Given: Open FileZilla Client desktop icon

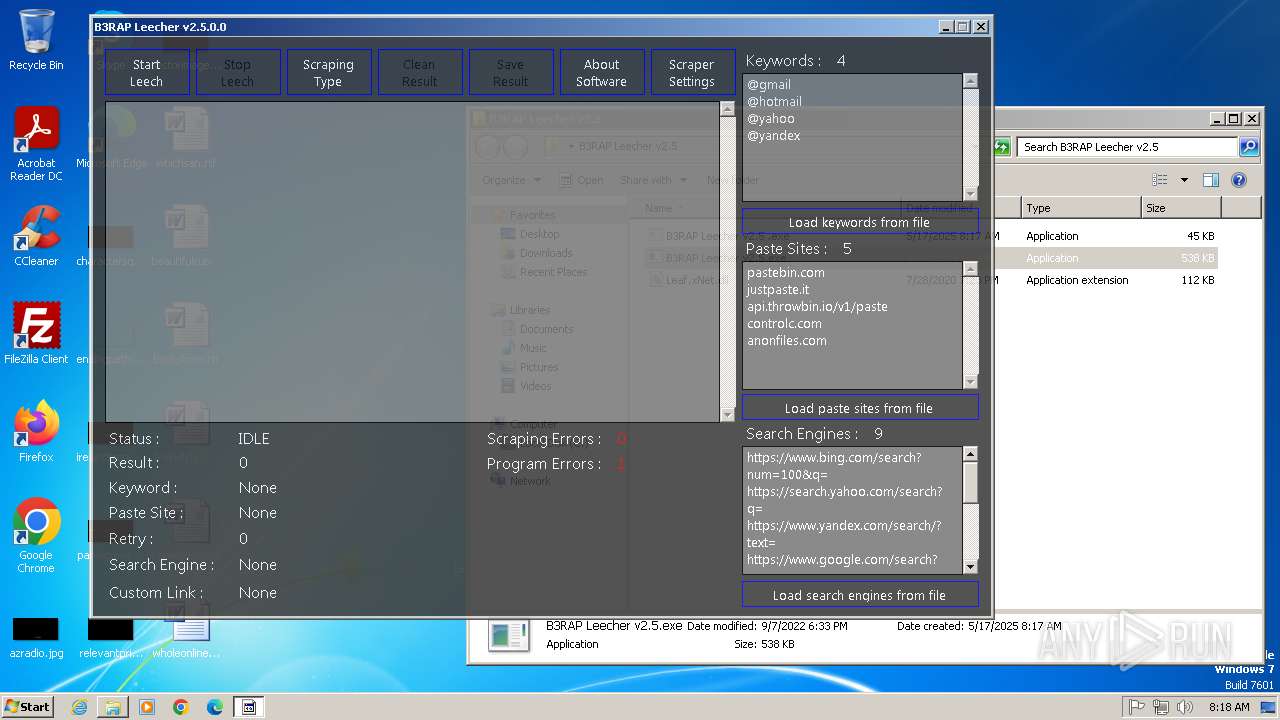Looking at the screenshot, I should click(36, 333).
